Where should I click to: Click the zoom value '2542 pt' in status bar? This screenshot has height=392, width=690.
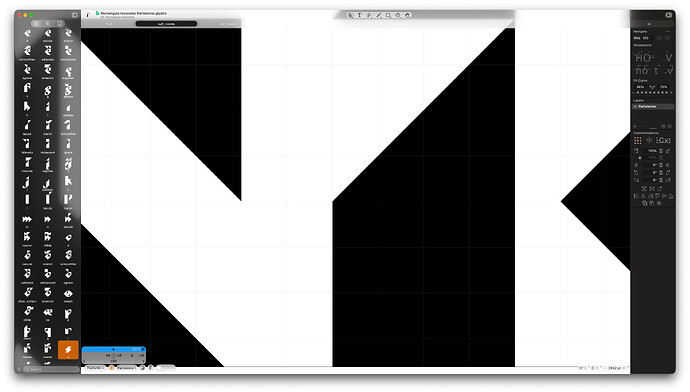pos(614,368)
